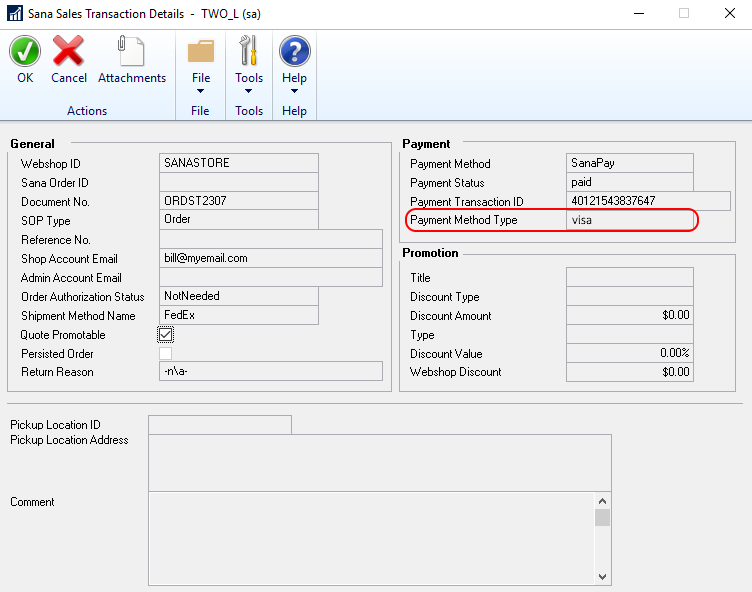
Task: Select the Payment Method Type field
Action: coord(629,220)
